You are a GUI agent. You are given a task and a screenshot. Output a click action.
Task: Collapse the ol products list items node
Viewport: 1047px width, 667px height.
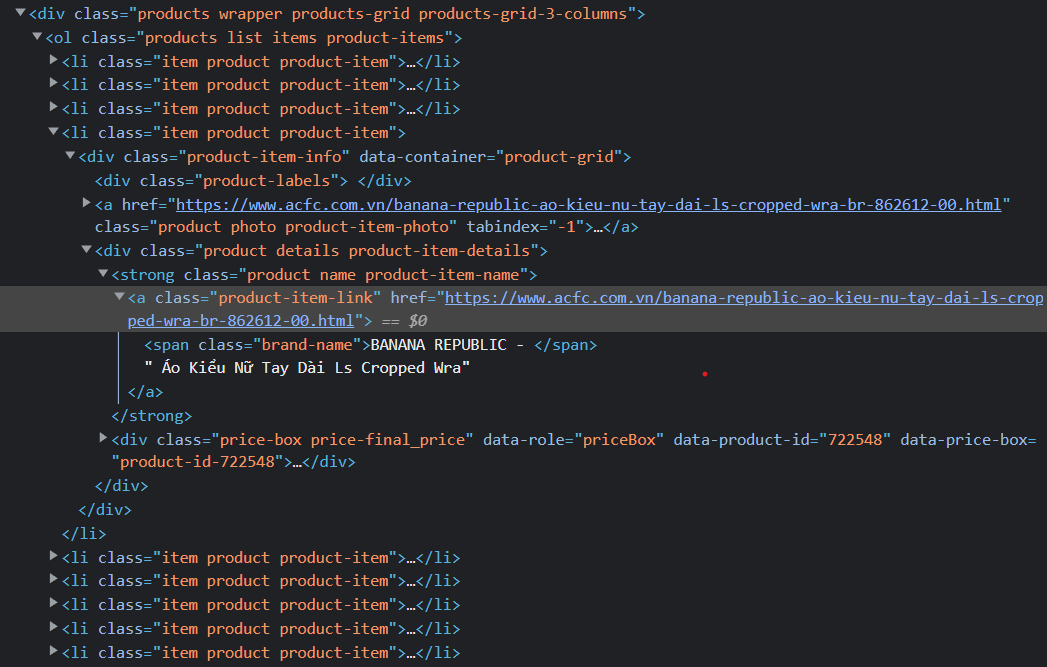point(37,36)
